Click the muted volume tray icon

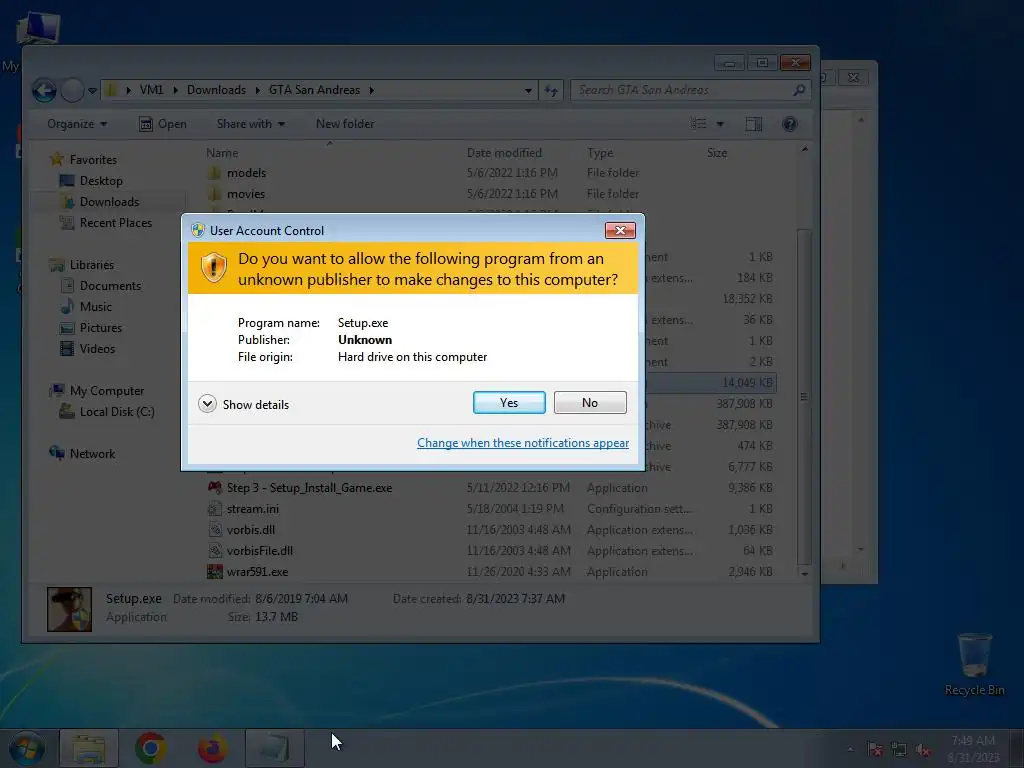pos(923,750)
